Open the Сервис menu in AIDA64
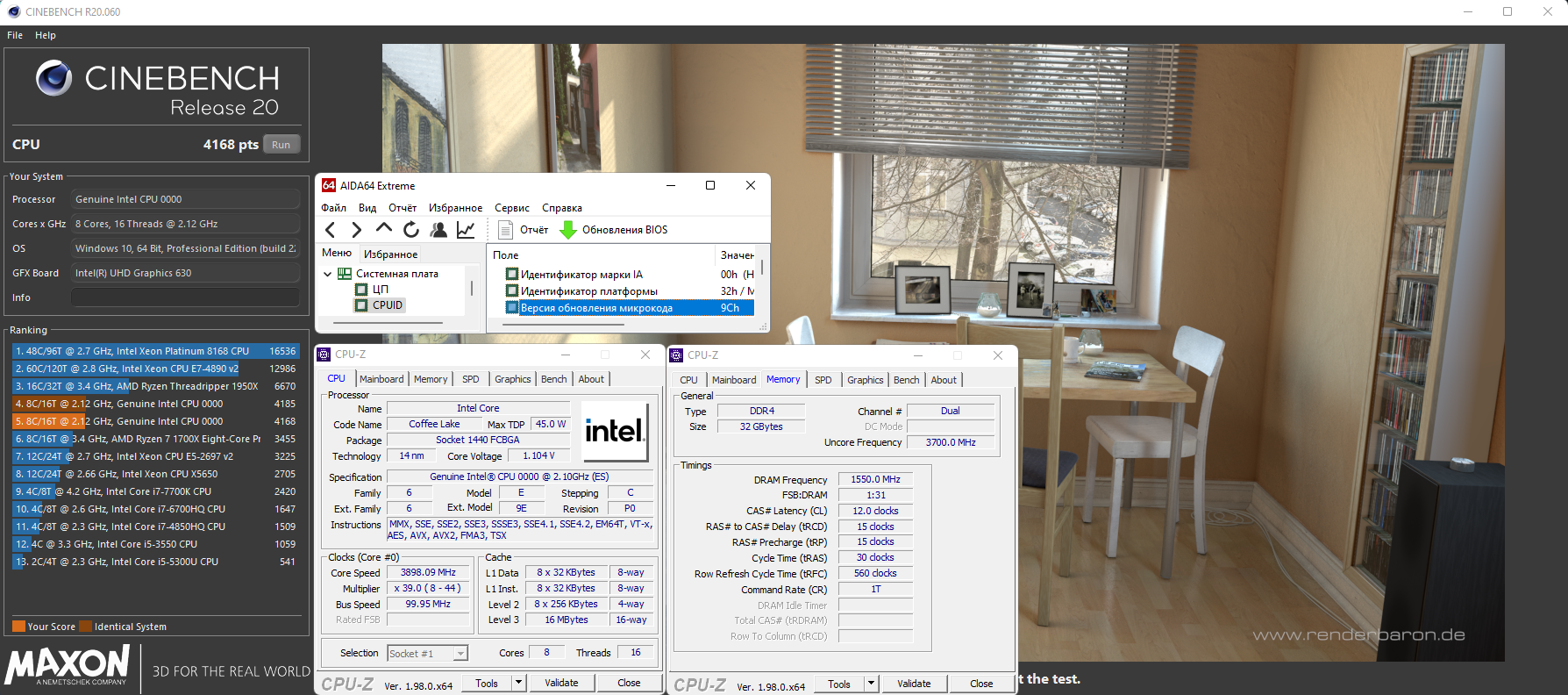Screen dimensions: 1568x695 tap(512, 208)
